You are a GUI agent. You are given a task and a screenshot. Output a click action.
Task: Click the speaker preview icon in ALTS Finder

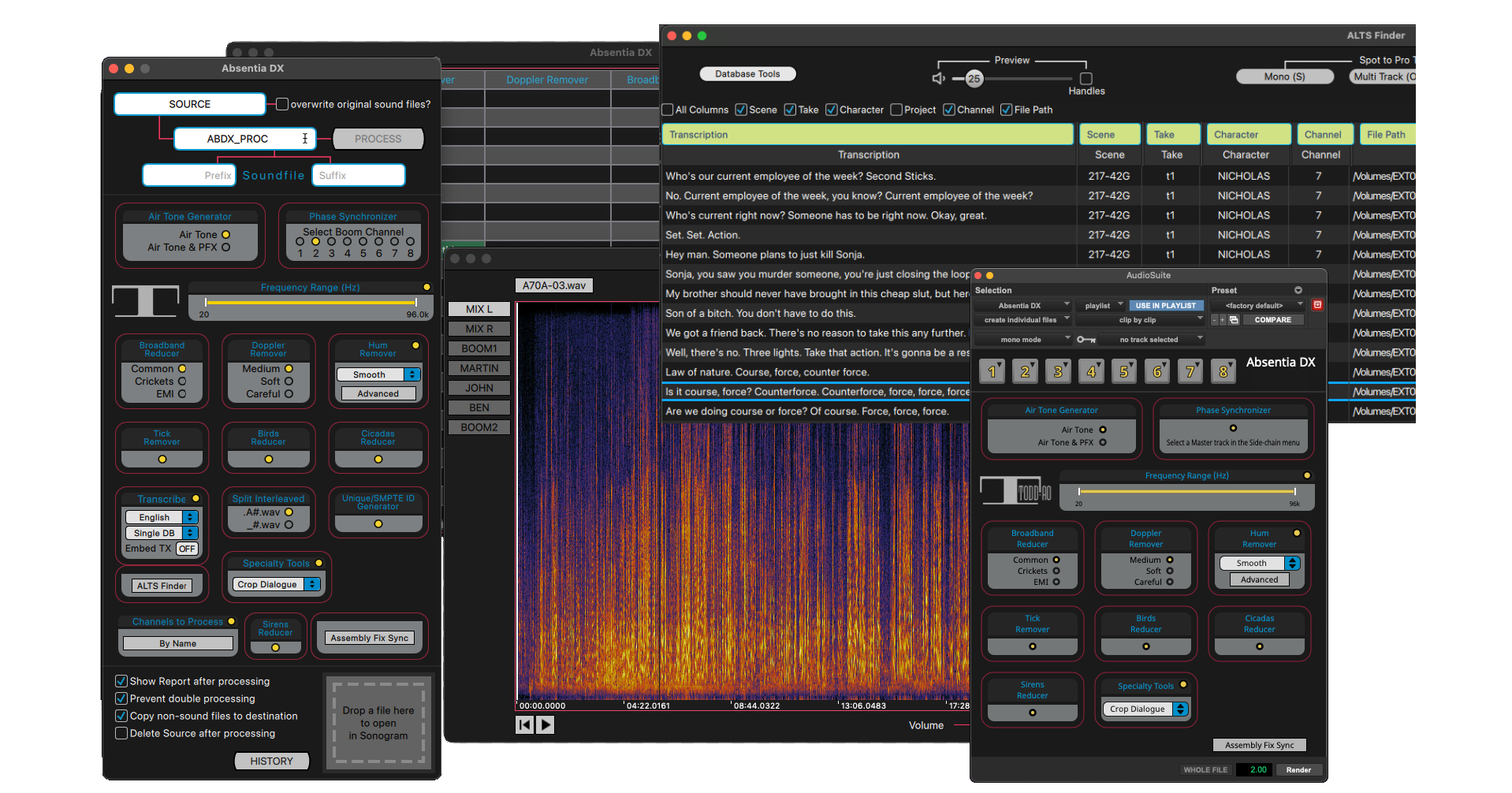pos(938,78)
